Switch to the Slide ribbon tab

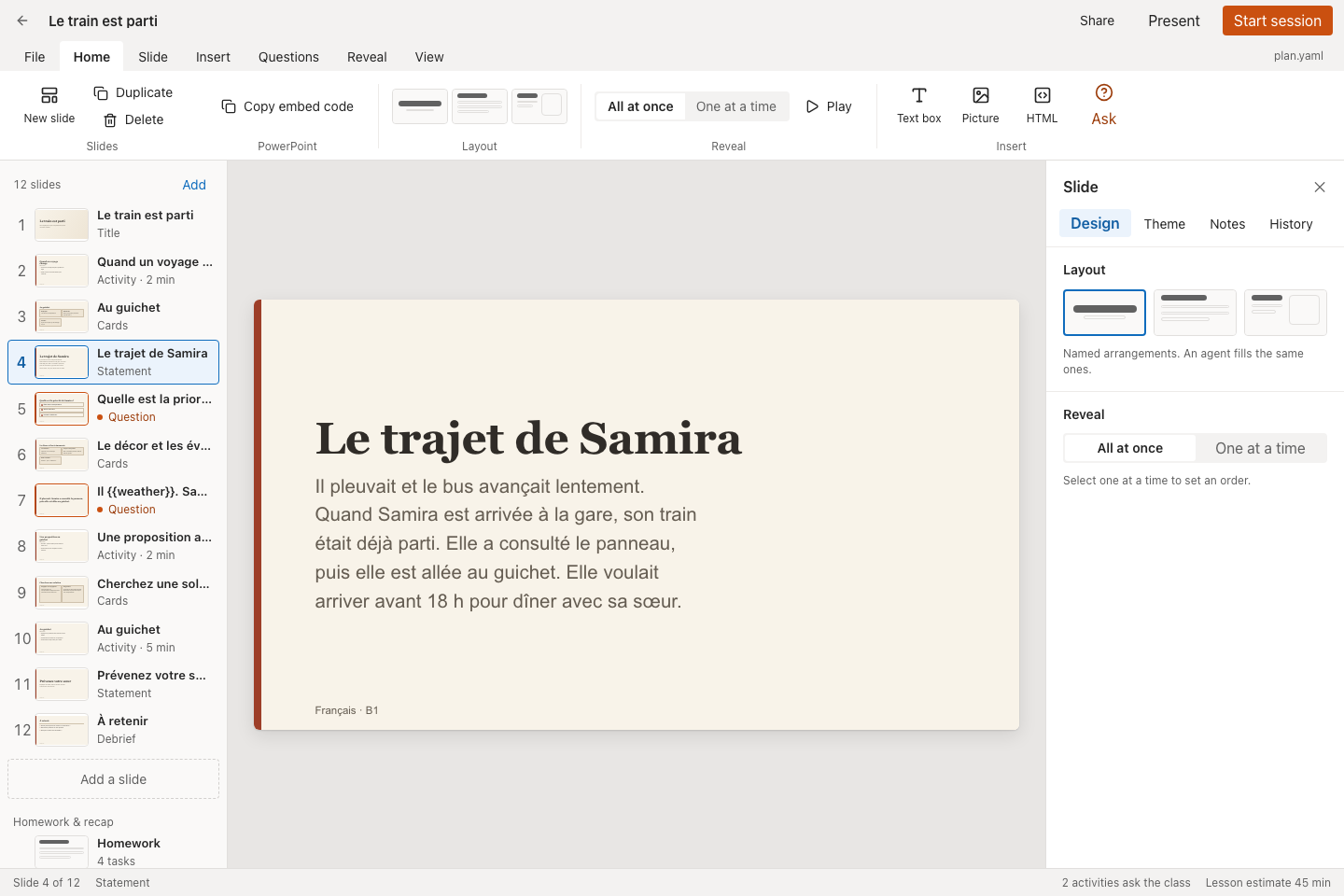(x=153, y=57)
